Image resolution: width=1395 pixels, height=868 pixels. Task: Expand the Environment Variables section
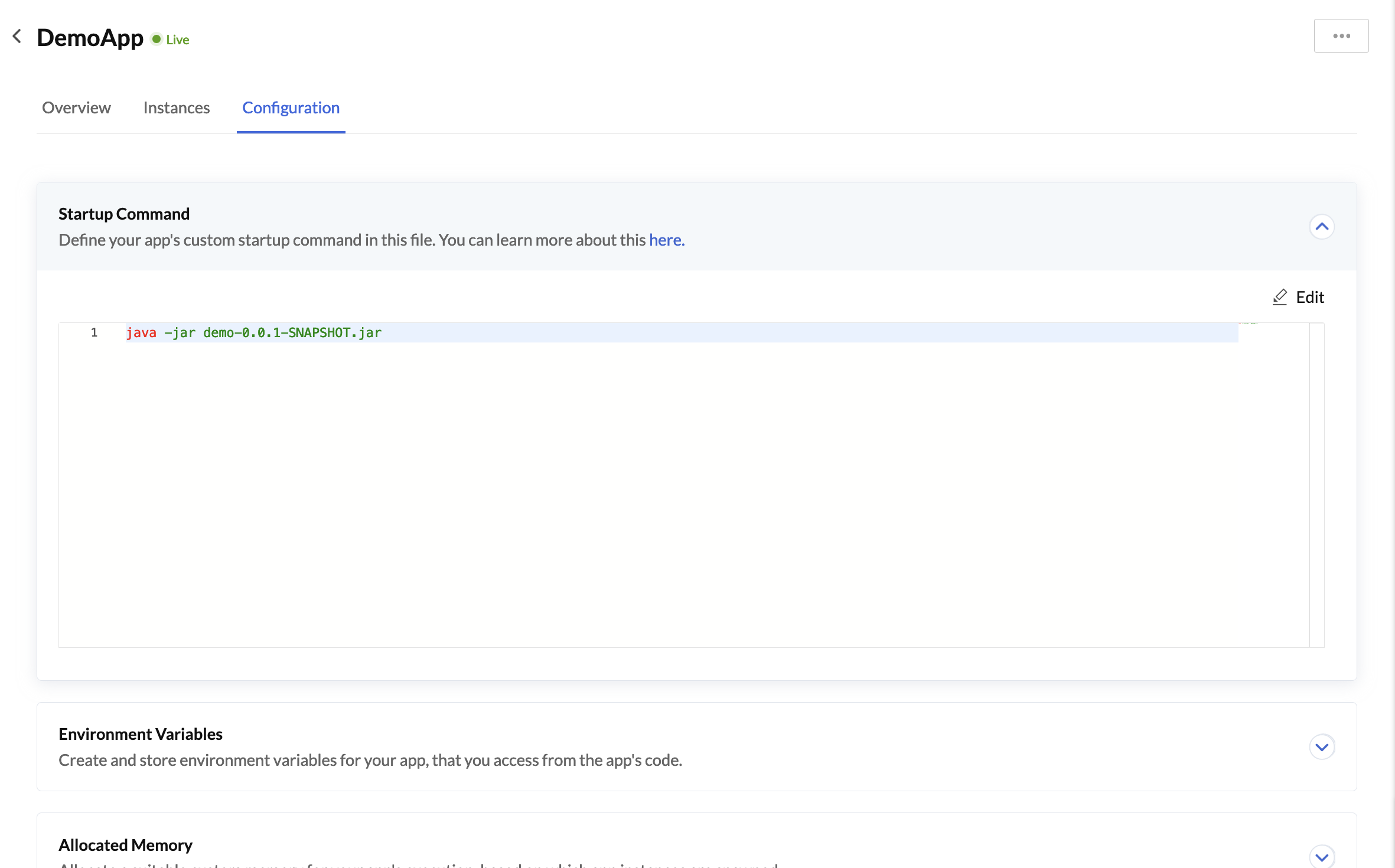coord(1322,747)
